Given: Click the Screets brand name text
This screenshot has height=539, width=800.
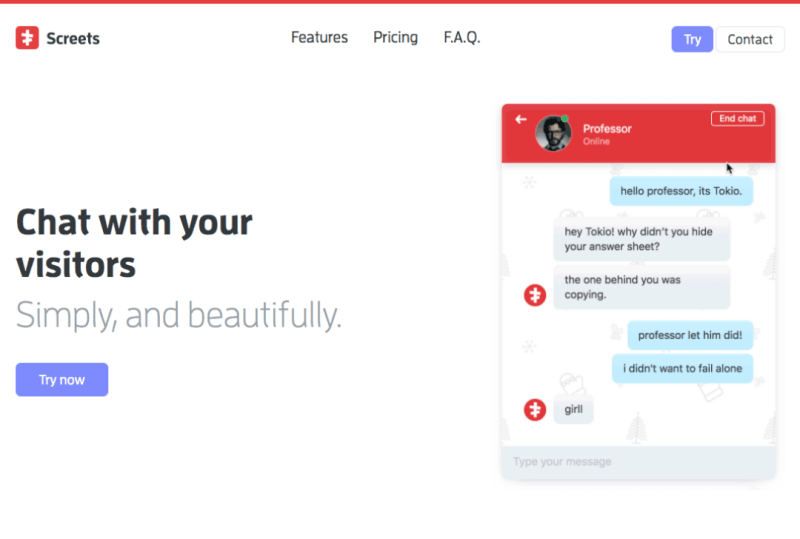Looking at the screenshot, I should click(x=73, y=39).
